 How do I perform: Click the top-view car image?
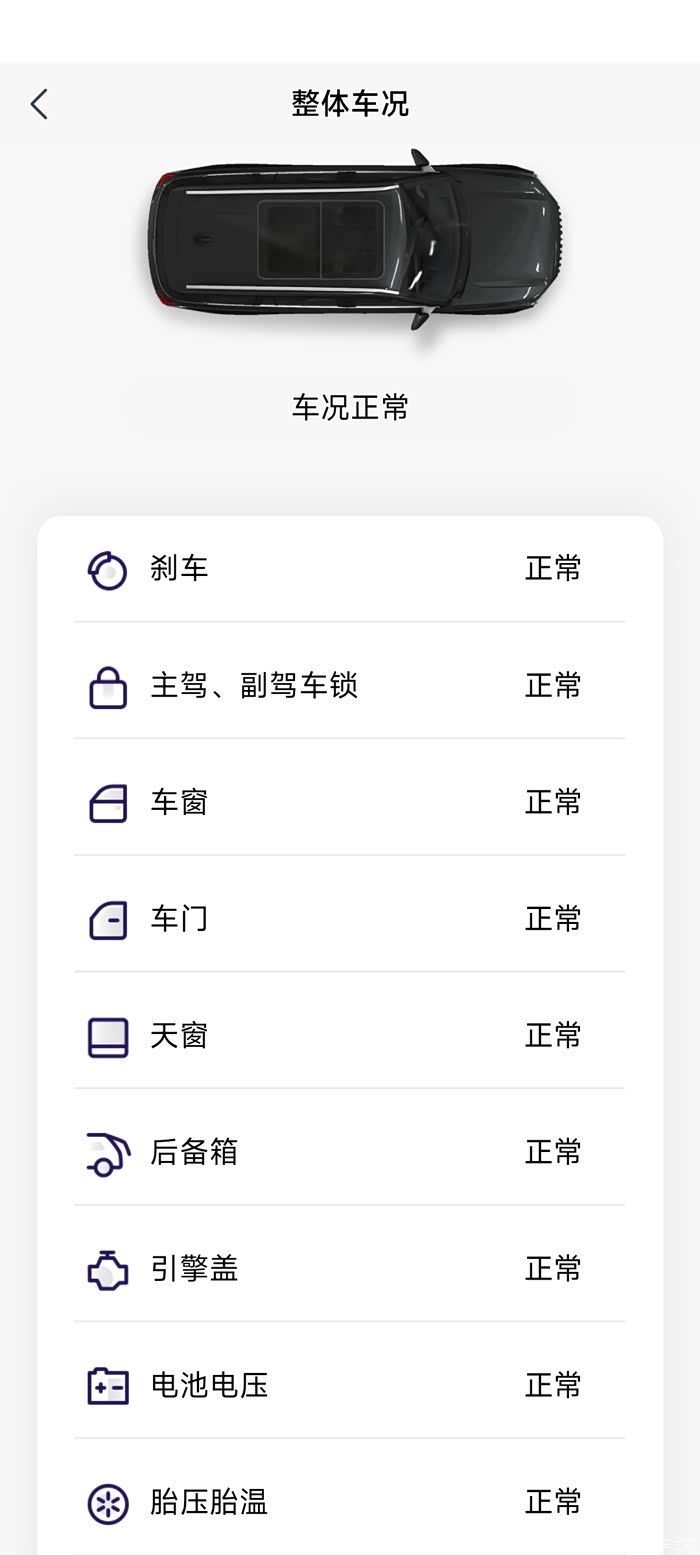(354, 241)
